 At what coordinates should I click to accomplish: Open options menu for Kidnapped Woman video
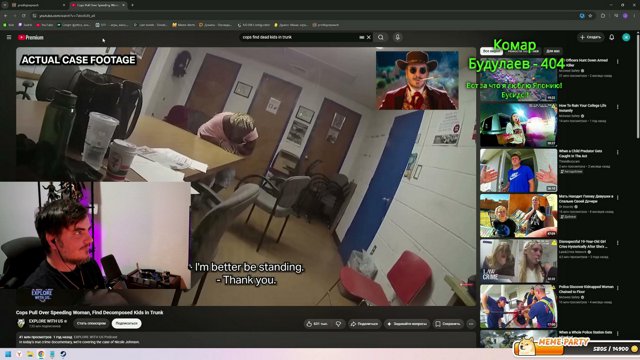coord(618,288)
